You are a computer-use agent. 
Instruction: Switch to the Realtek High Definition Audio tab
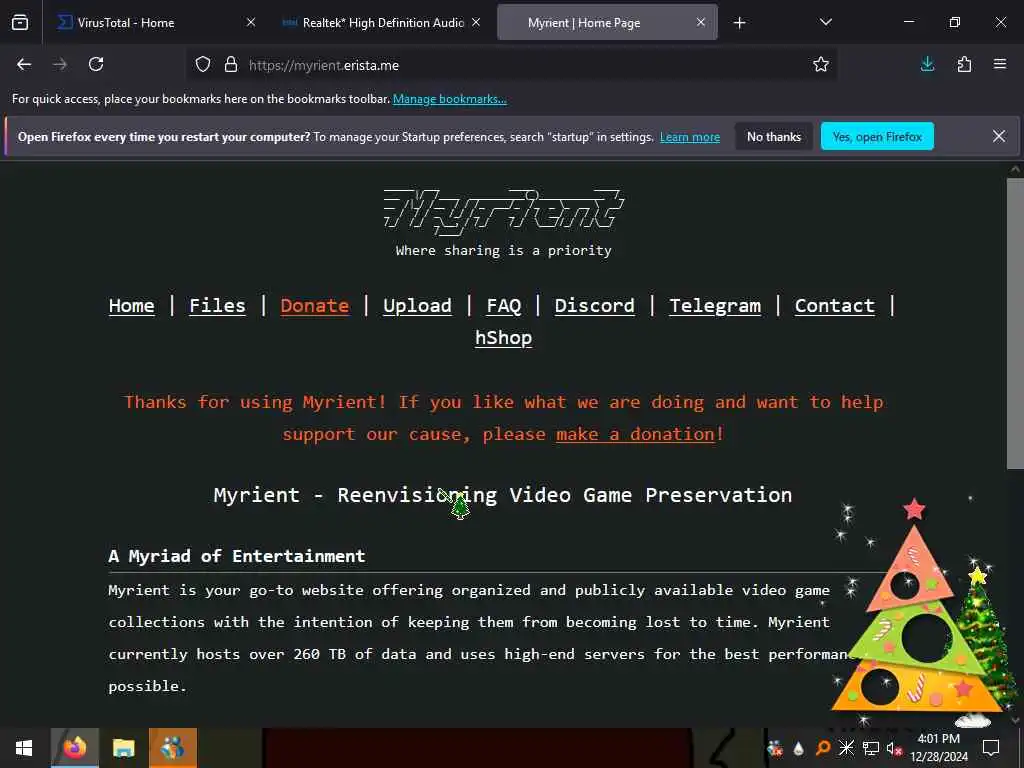pyautogui.click(x=383, y=23)
